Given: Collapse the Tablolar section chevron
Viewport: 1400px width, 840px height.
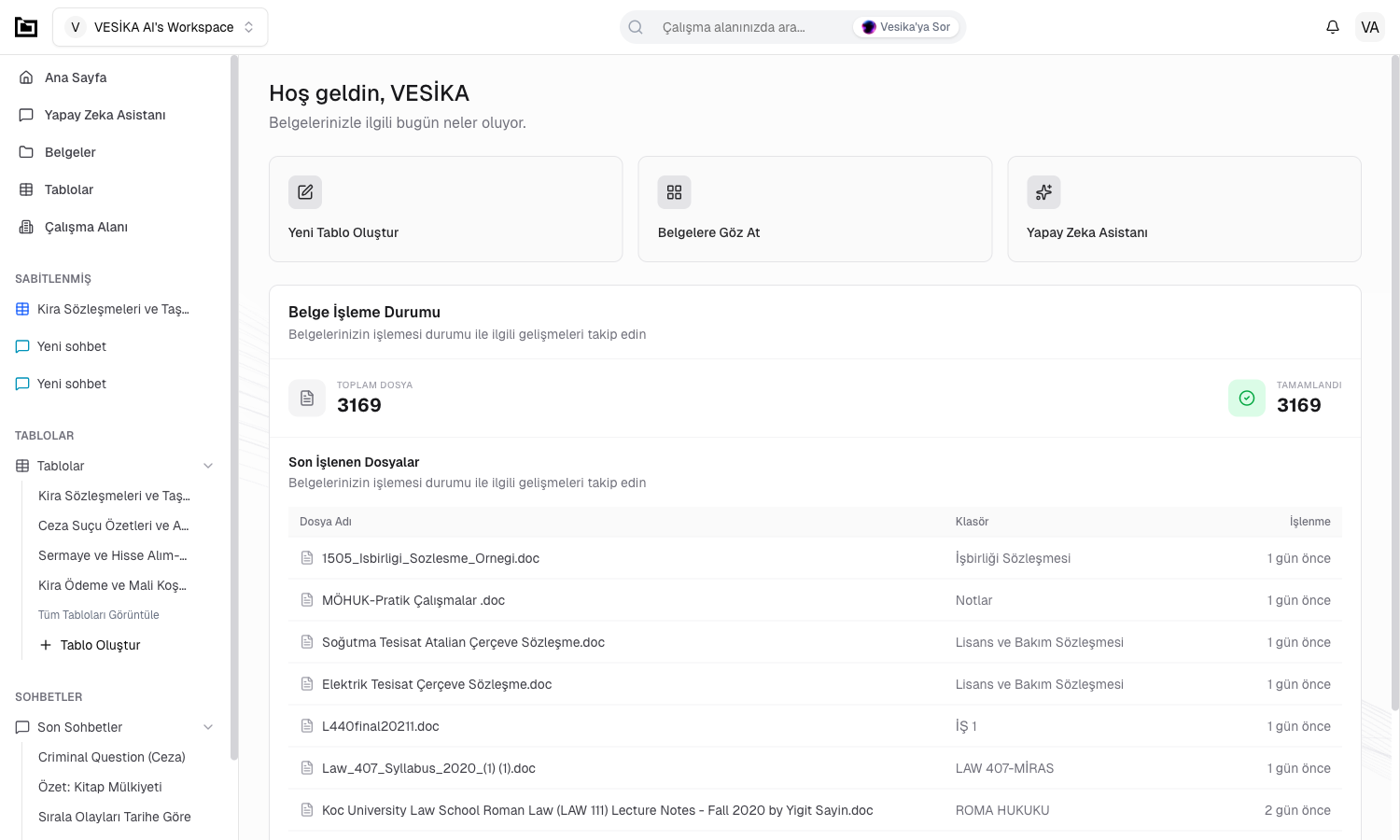Looking at the screenshot, I should [208, 466].
